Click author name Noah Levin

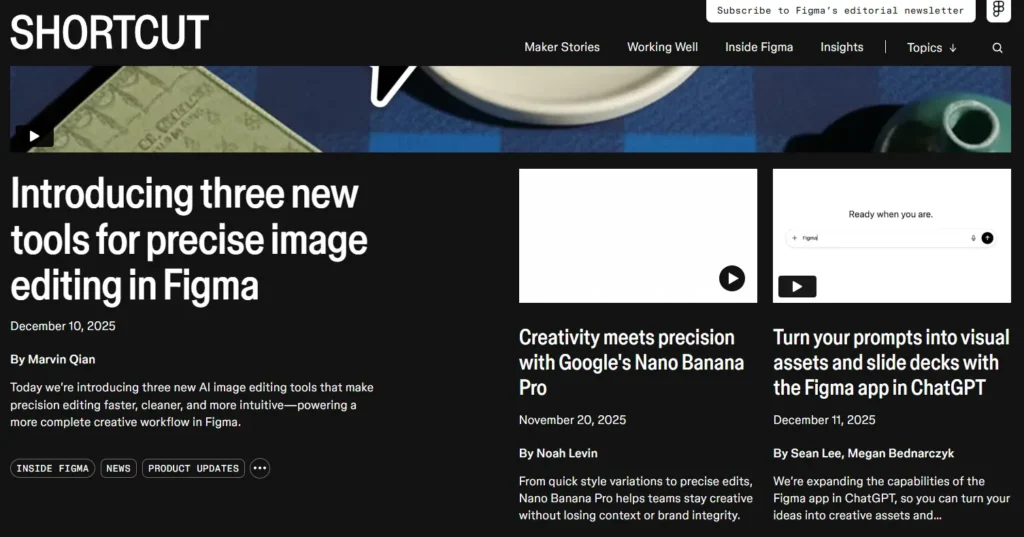point(567,453)
